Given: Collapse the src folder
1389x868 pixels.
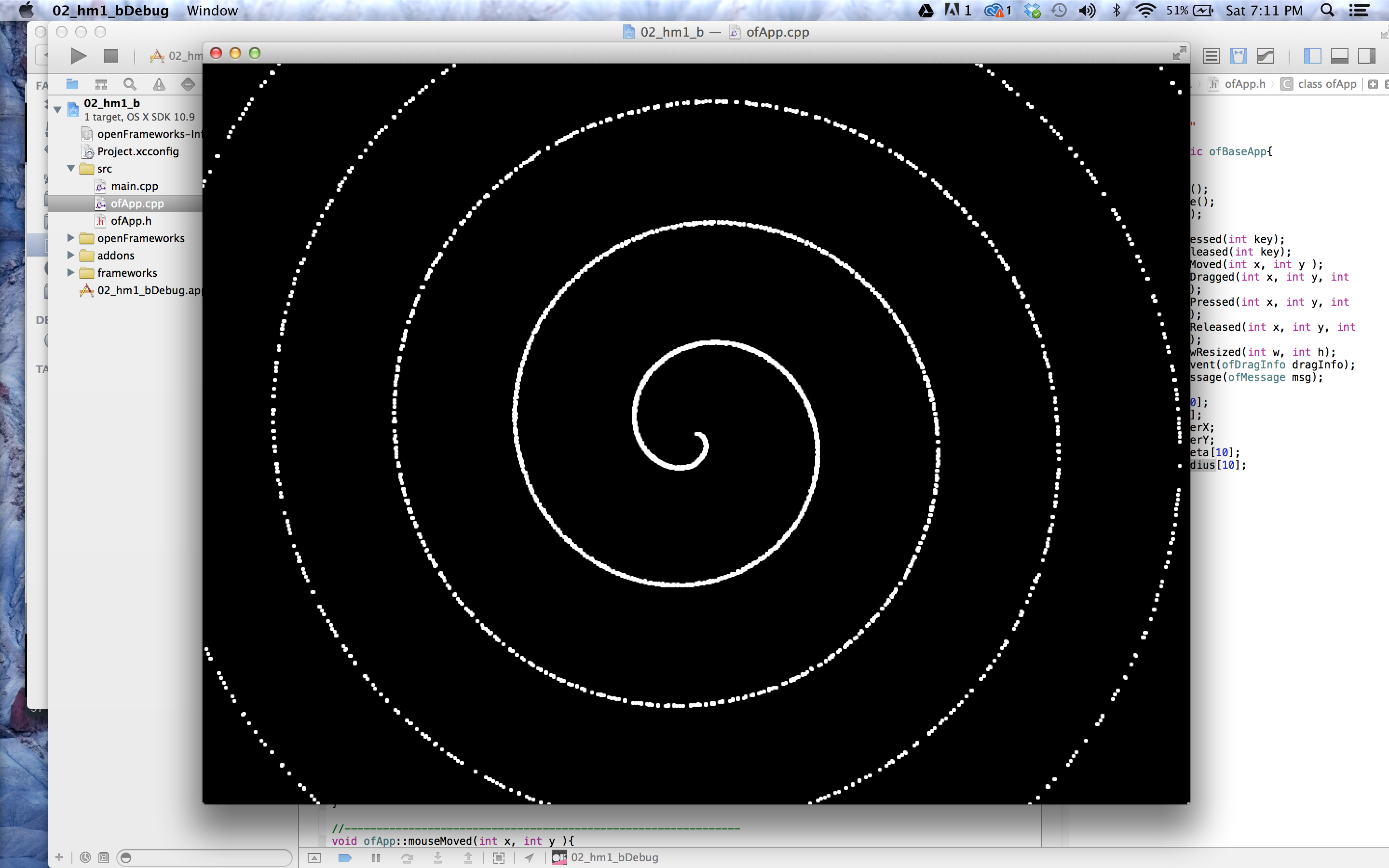Looking at the screenshot, I should coord(71,168).
